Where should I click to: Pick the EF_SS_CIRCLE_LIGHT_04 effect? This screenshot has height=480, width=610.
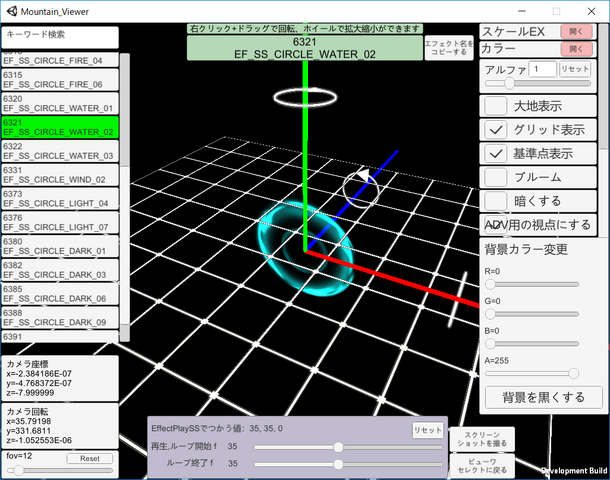[x=61, y=198]
